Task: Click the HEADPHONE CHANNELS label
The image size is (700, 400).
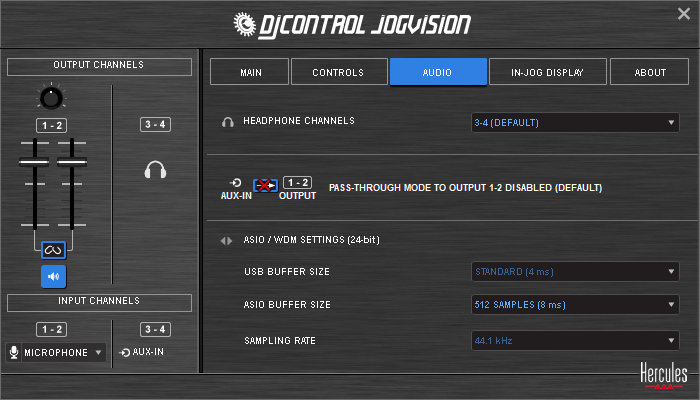Action: coord(299,121)
